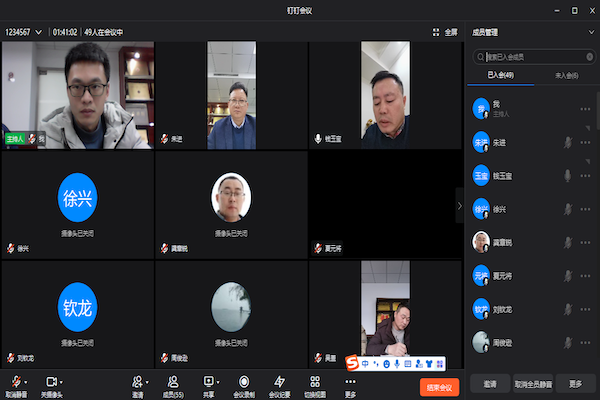The image size is (600, 400).
Task: Click the 取消全员静音 button
Action: [534, 384]
